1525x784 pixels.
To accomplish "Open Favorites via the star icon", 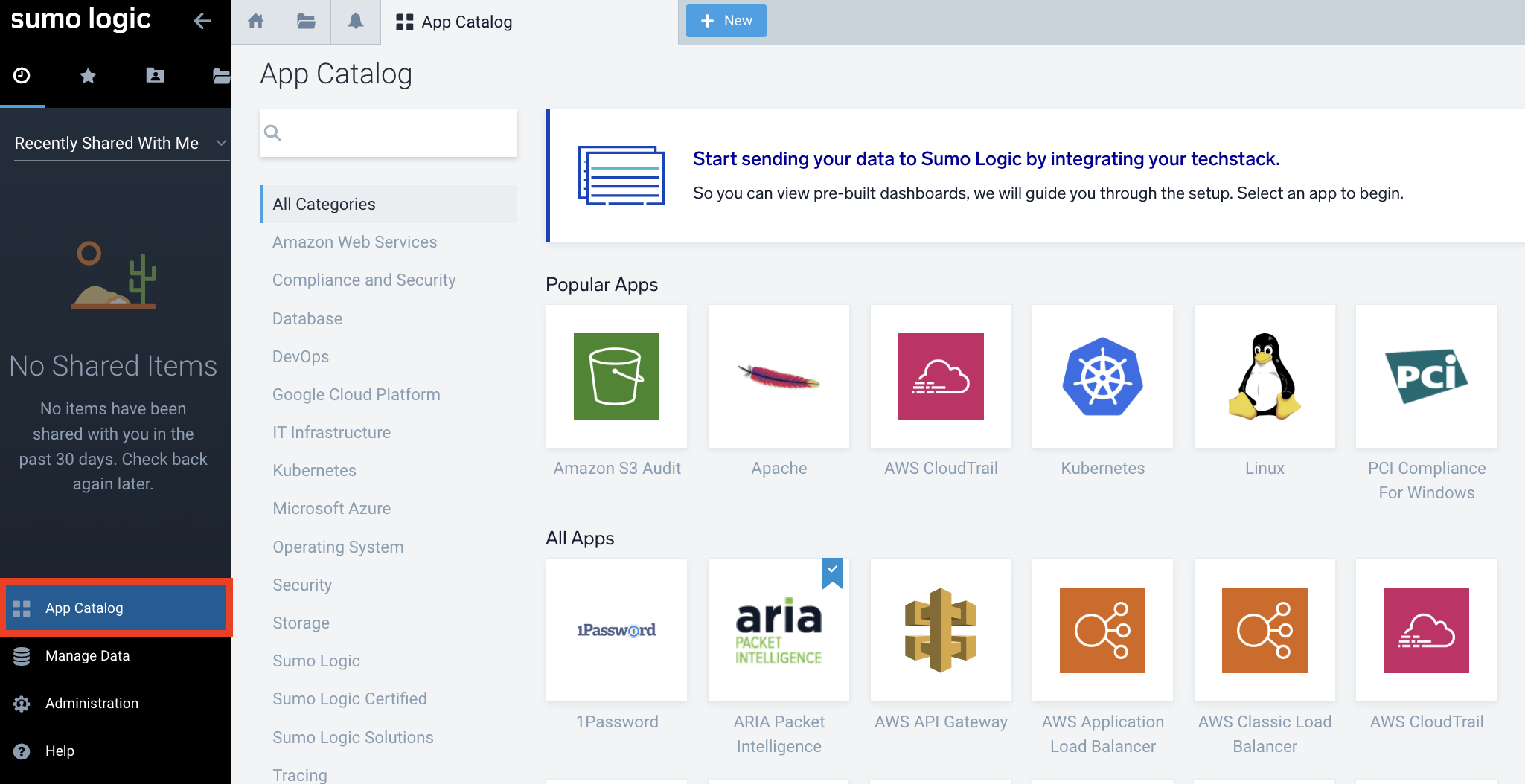I will [x=88, y=75].
